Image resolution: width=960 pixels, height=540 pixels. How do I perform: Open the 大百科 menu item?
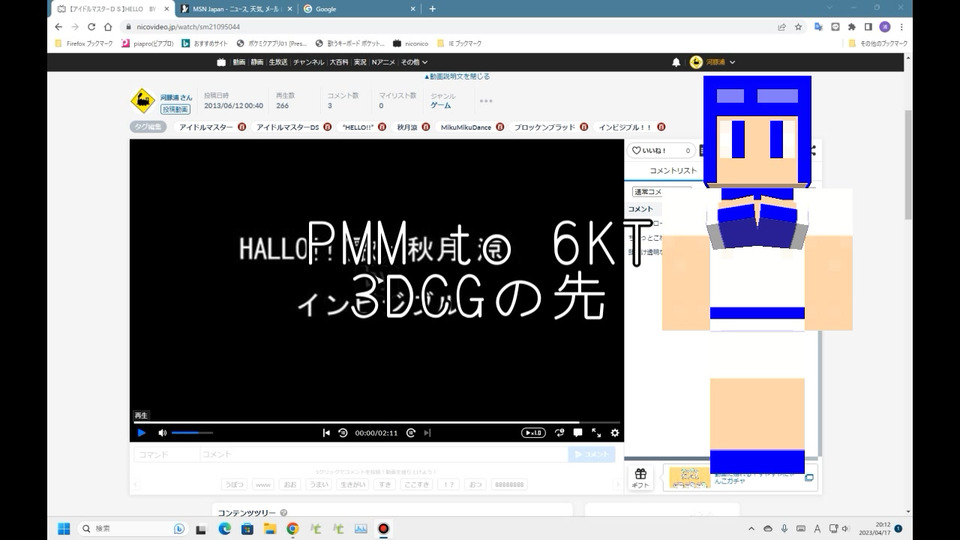tap(339, 62)
